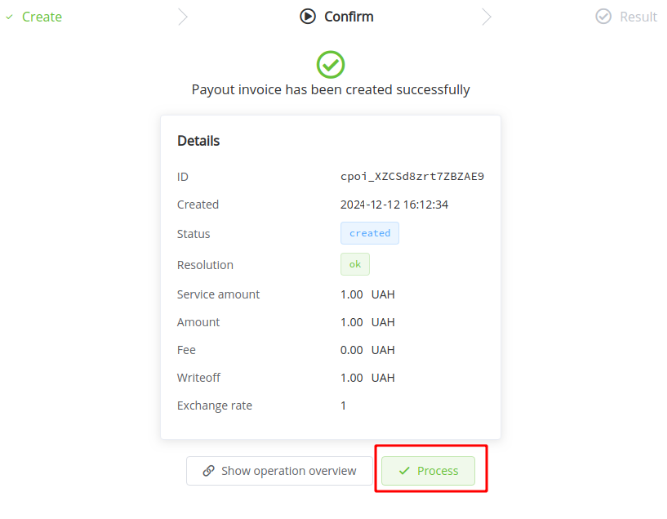
Task: Click the large green success checkmark
Action: point(331,64)
